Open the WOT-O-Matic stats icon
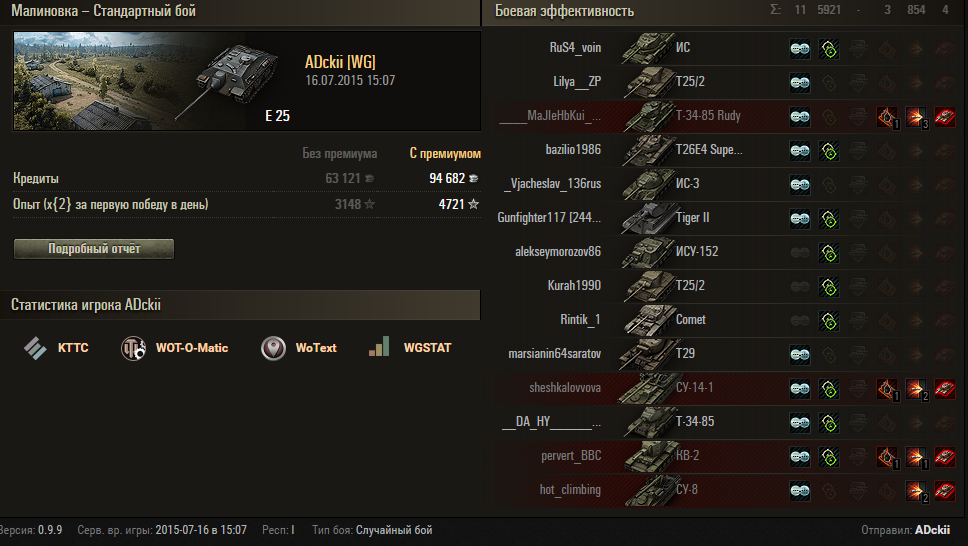This screenshot has width=968, height=546. (133, 348)
